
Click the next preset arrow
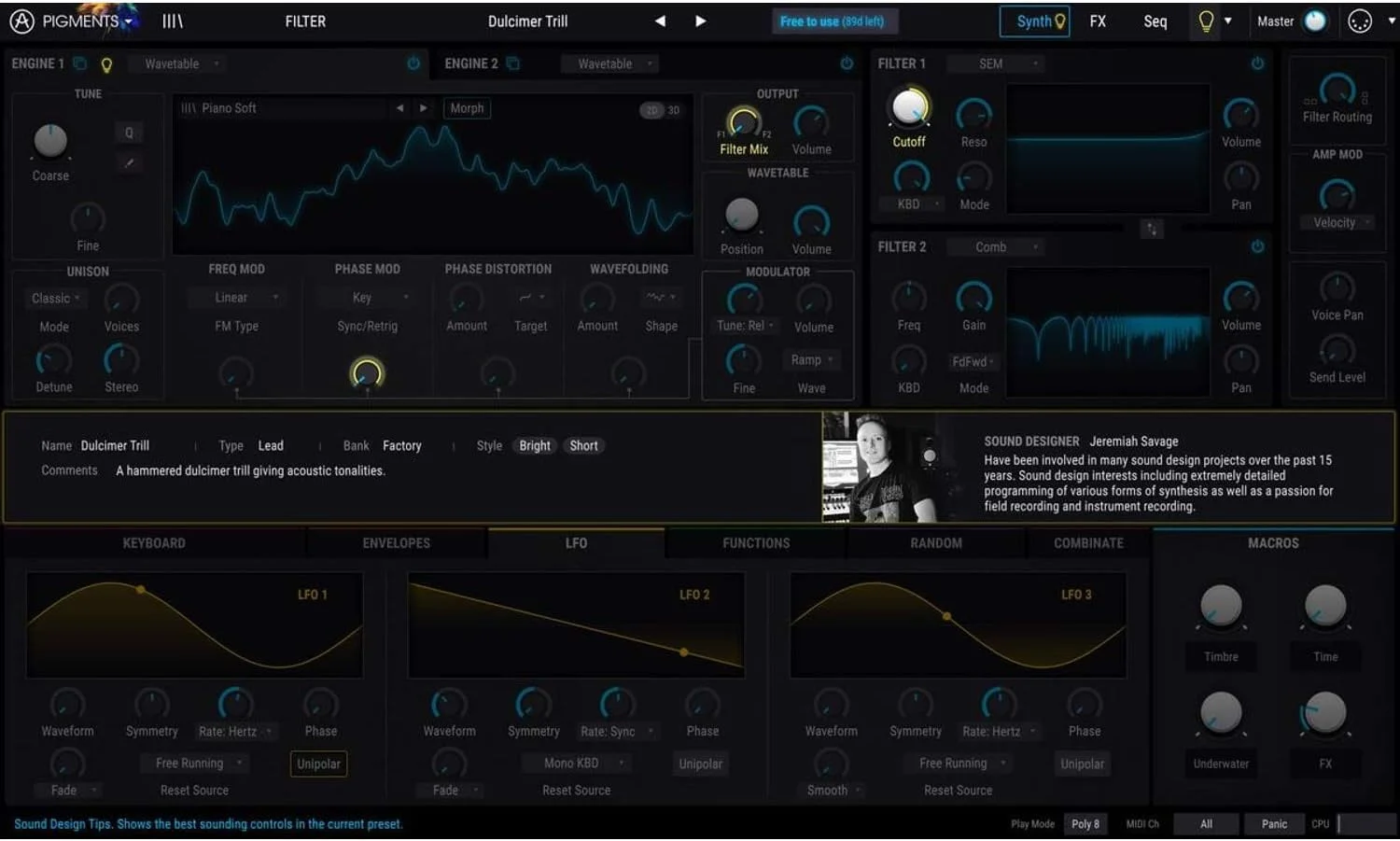700,21
